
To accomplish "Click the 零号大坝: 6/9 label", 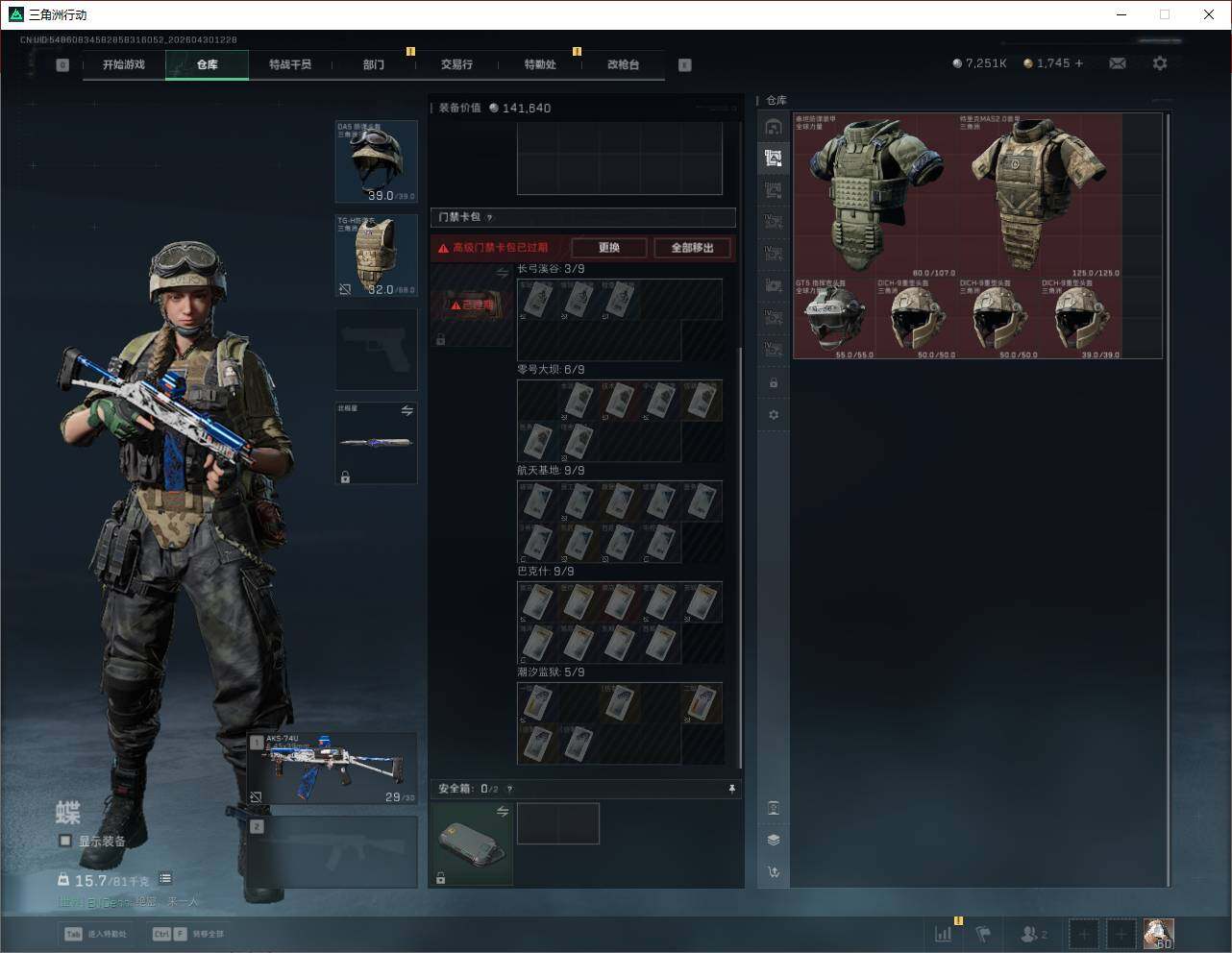I will click(551, 370).
